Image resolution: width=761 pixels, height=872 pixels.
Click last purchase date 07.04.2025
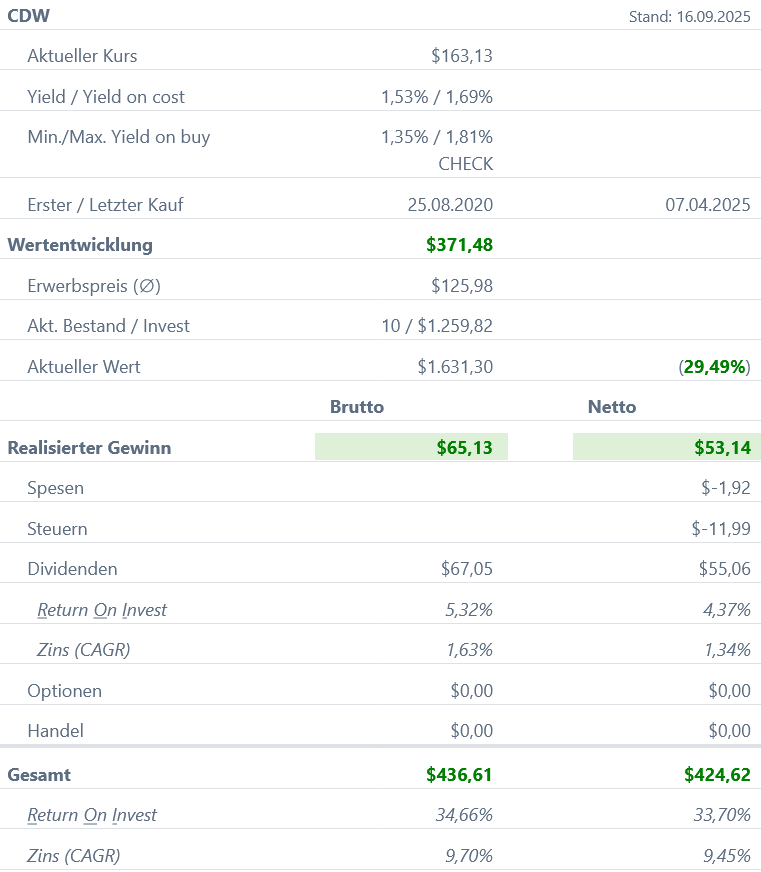tap(707, 205)
